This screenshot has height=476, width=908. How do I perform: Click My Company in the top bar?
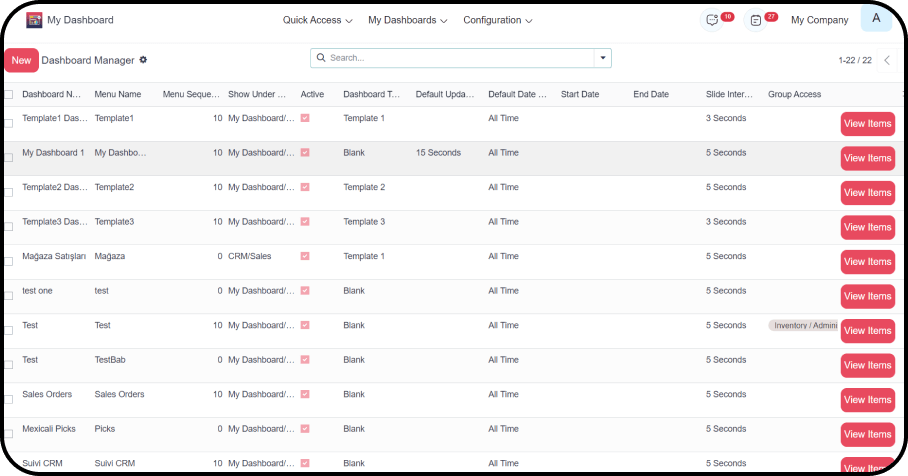pos(819,20)
